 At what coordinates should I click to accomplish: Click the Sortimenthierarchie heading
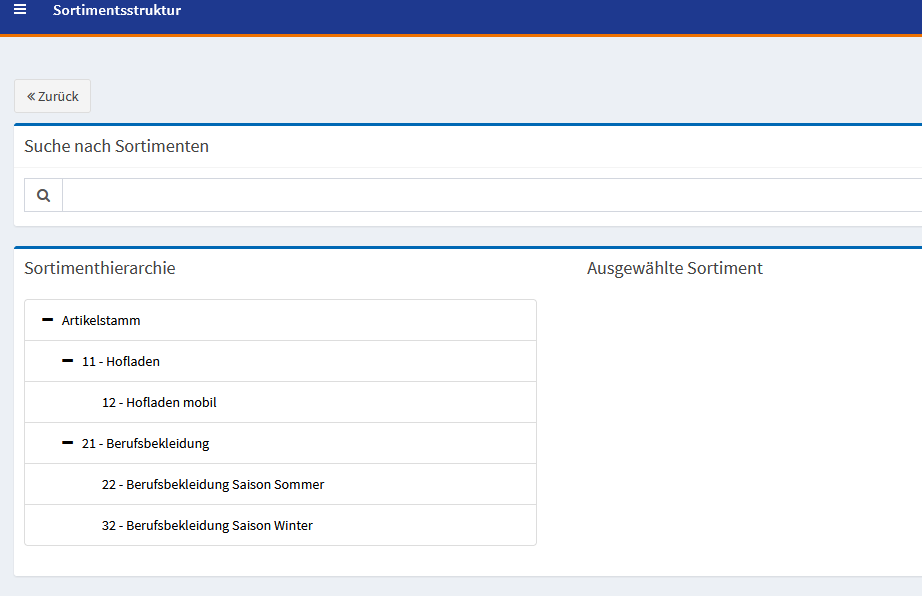pyautogui.click(x=100, y=268)
